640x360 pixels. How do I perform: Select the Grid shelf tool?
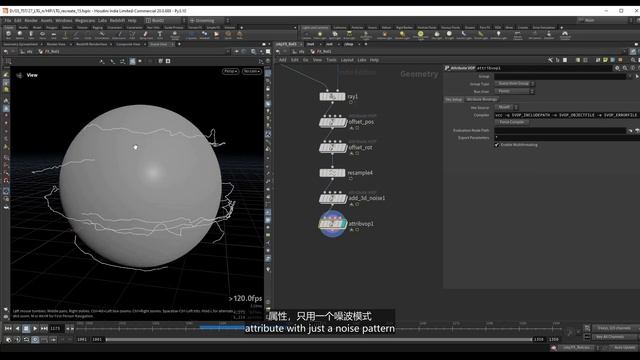pos(53,35)
